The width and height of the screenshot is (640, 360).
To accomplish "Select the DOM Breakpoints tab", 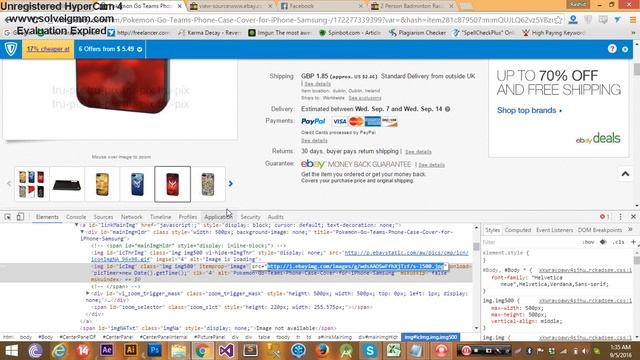I will 600,230.
